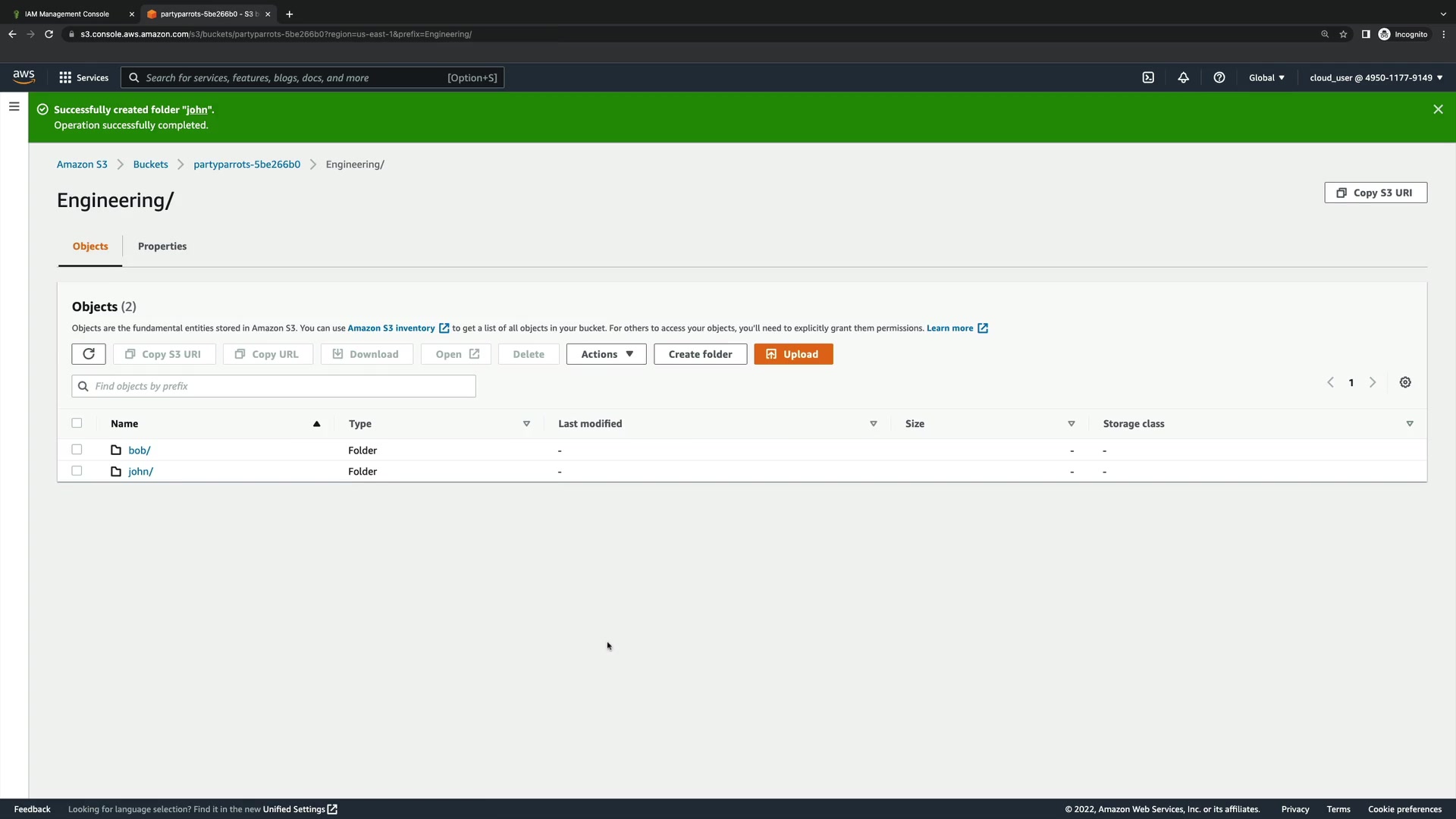Open the partyparrots-5be266b0 breadcrumb link

tap(246, 165)
